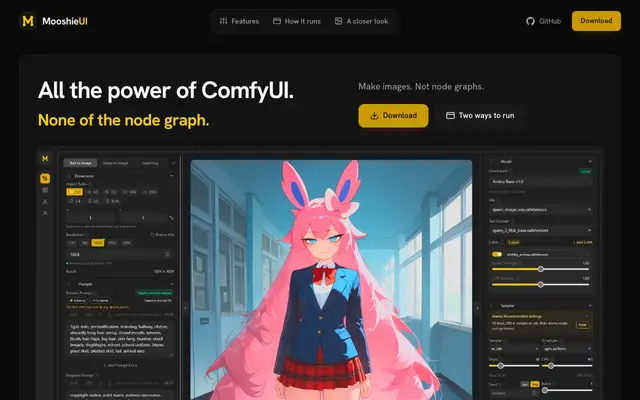The height and width of the screenshot is (400, 640).
Task: Click the first aspect ratio number field
Action: (90, 218)
